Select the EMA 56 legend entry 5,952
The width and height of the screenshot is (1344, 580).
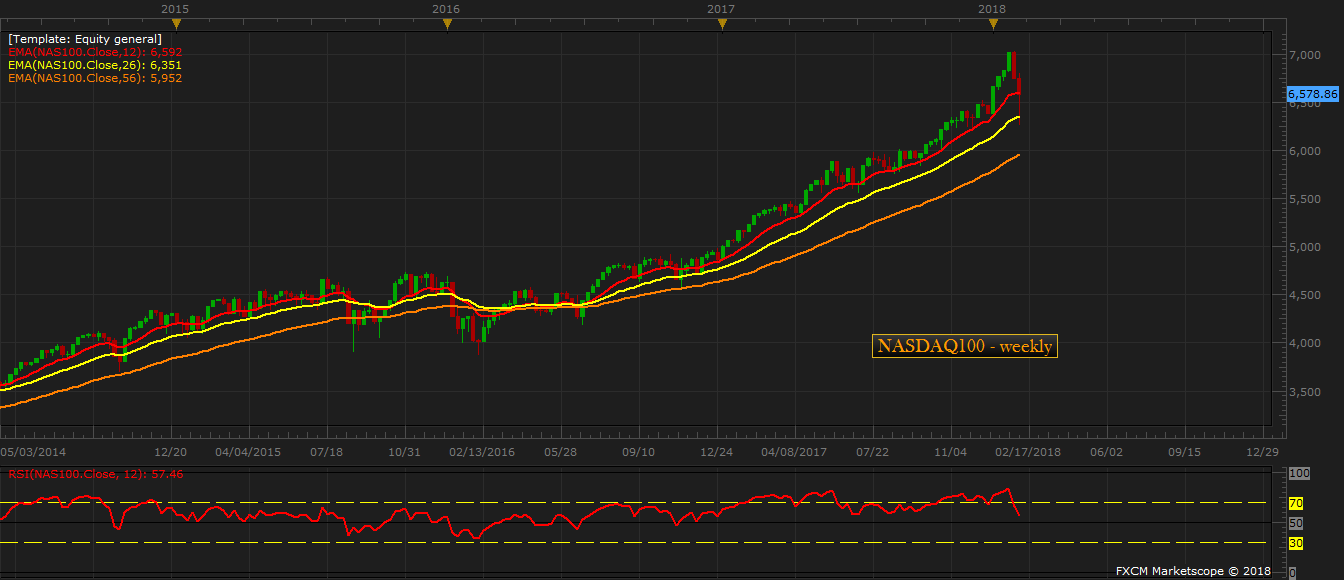pos(95,78)
